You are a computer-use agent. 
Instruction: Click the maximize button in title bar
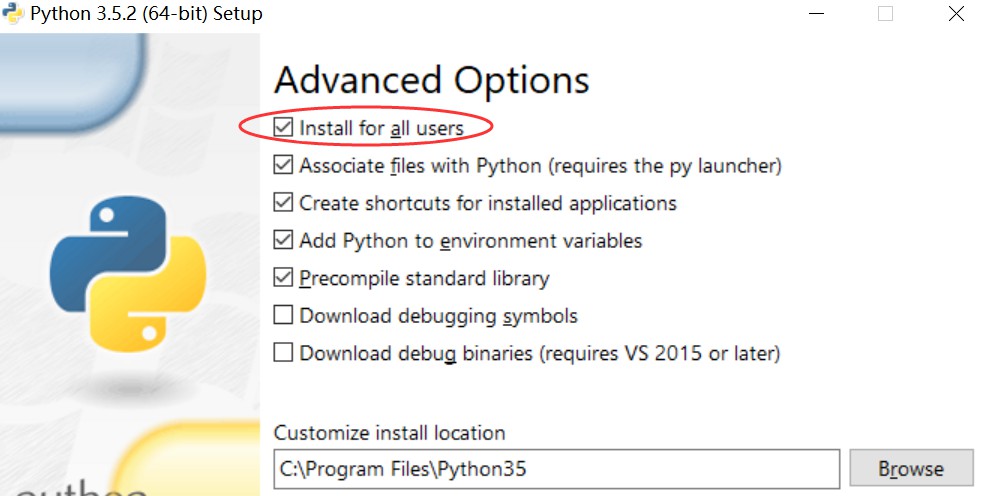click(885, 13)
